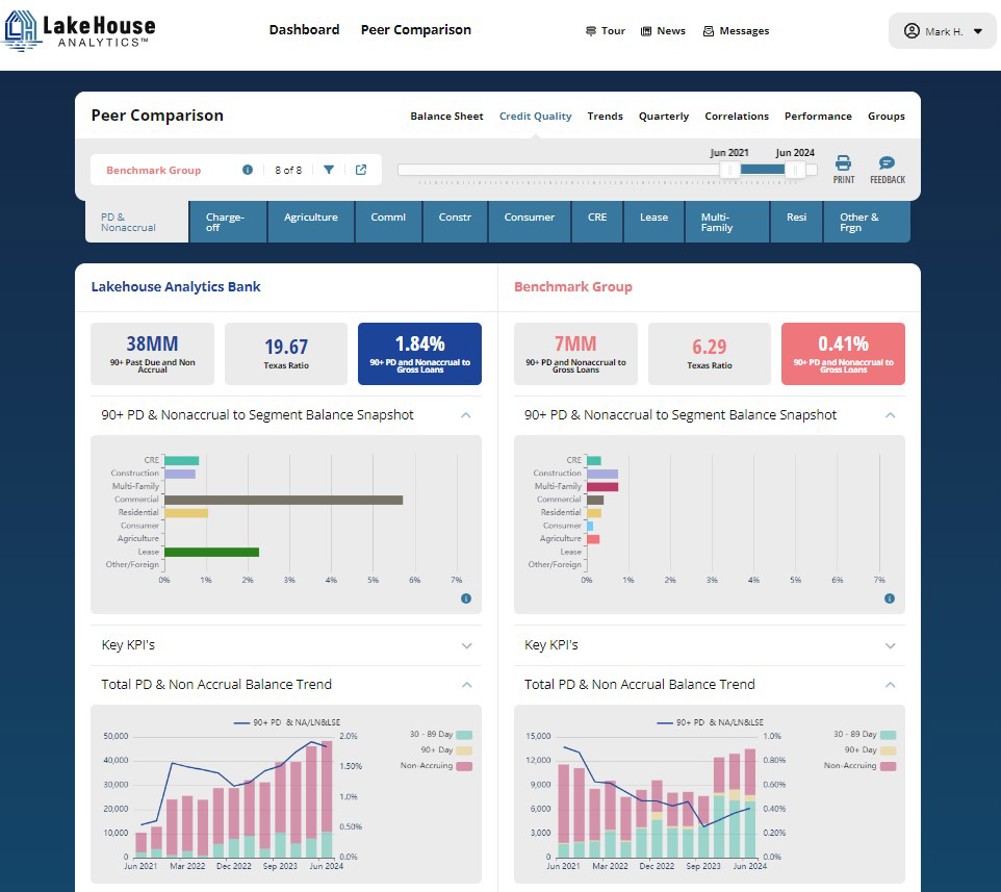The width and height of the screenshot is (1001, 892).
Task: Select the Consumer tab
Action: (x=529, y=222)
